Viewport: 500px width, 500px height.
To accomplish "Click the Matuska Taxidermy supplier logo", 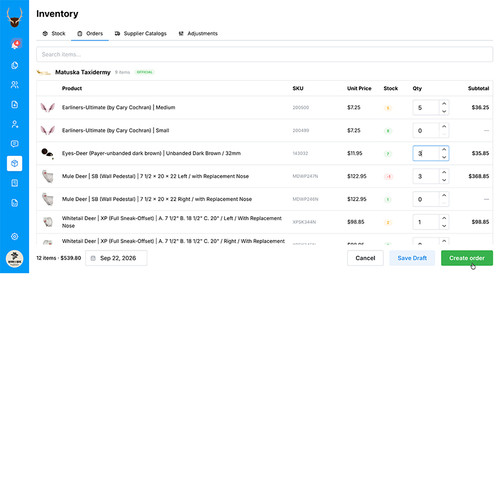I will 43,72.
